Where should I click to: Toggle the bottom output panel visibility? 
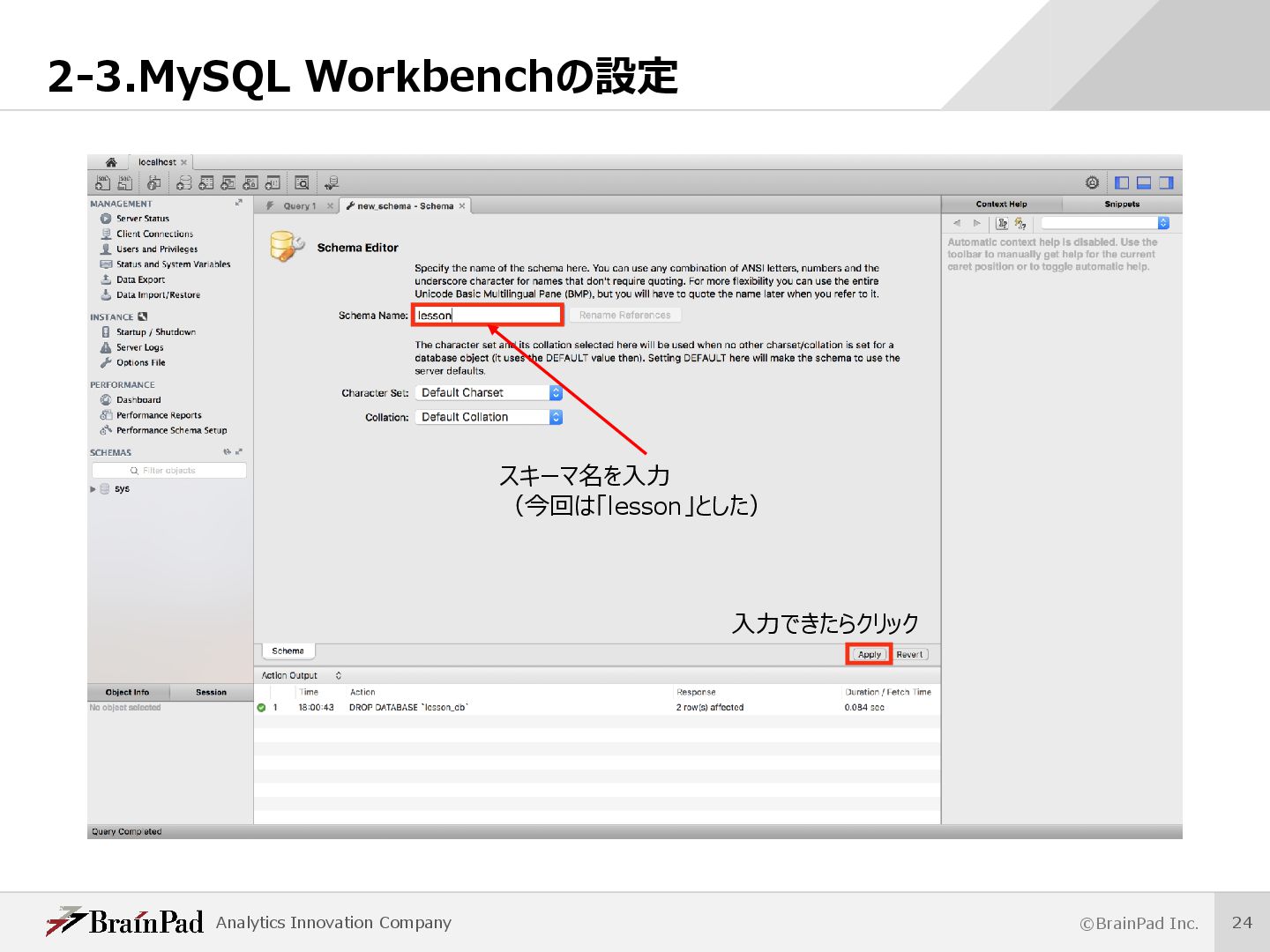1144,182
